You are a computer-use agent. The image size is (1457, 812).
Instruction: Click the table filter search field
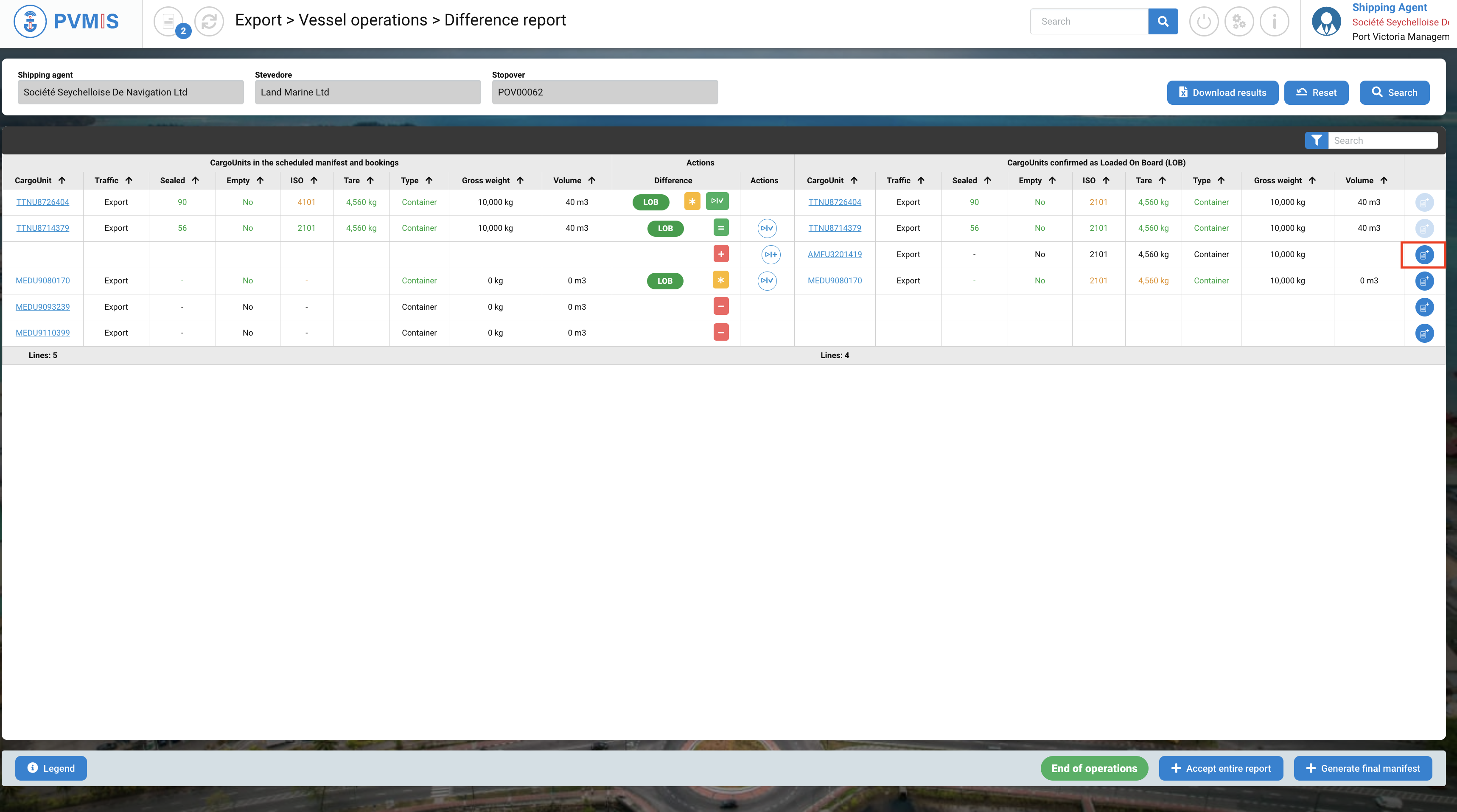(x=1382, y=140)
